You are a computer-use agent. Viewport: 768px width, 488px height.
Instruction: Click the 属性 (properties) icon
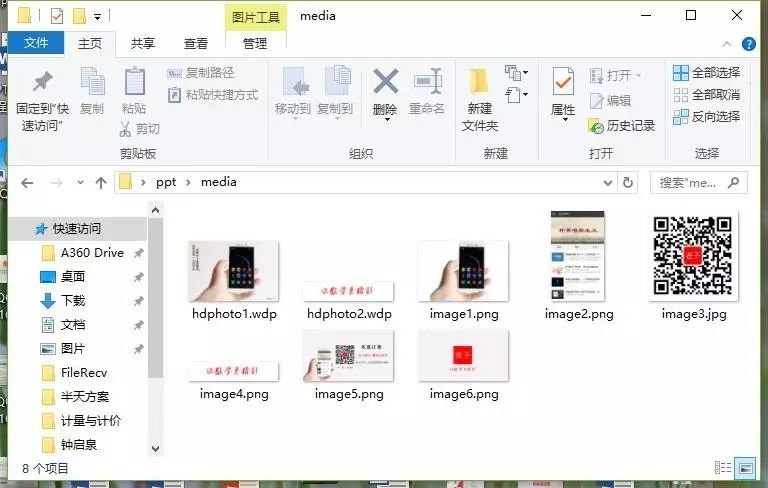[x=563, y=82]
